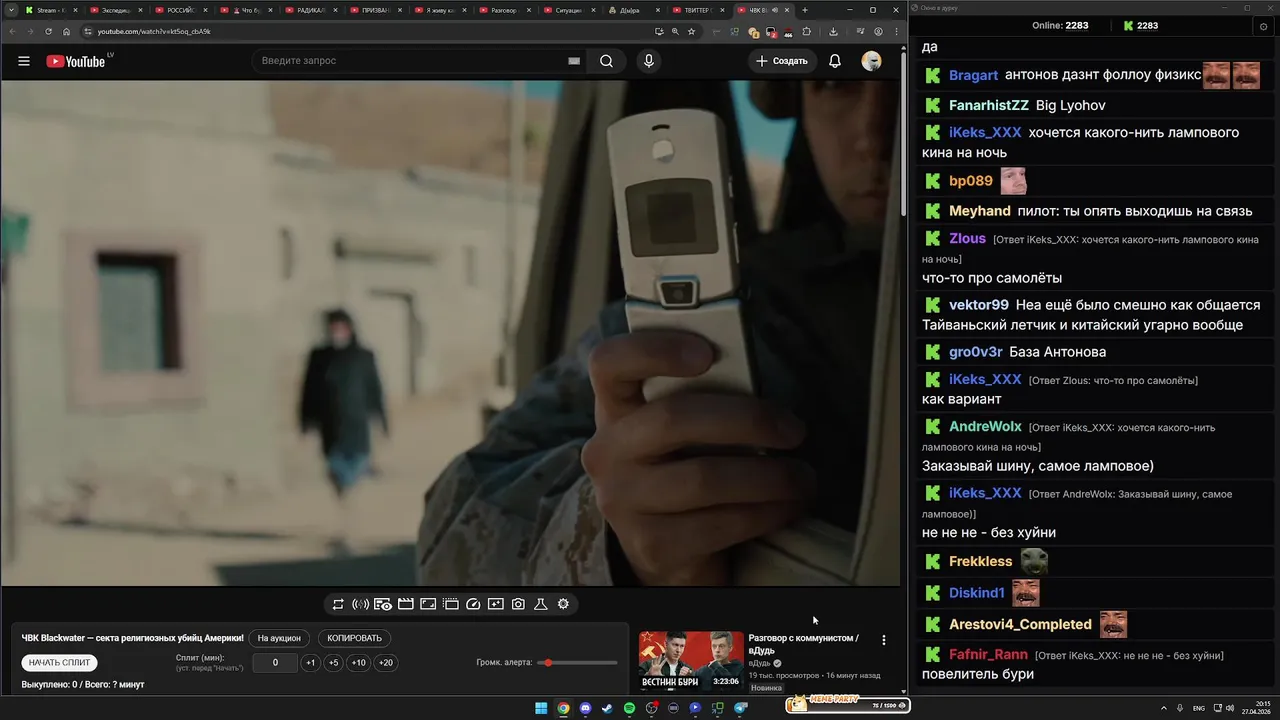This screenshot has height=720, width=1280.
Task: Open the browser downloads icon
Action: (x=834, y=31)
